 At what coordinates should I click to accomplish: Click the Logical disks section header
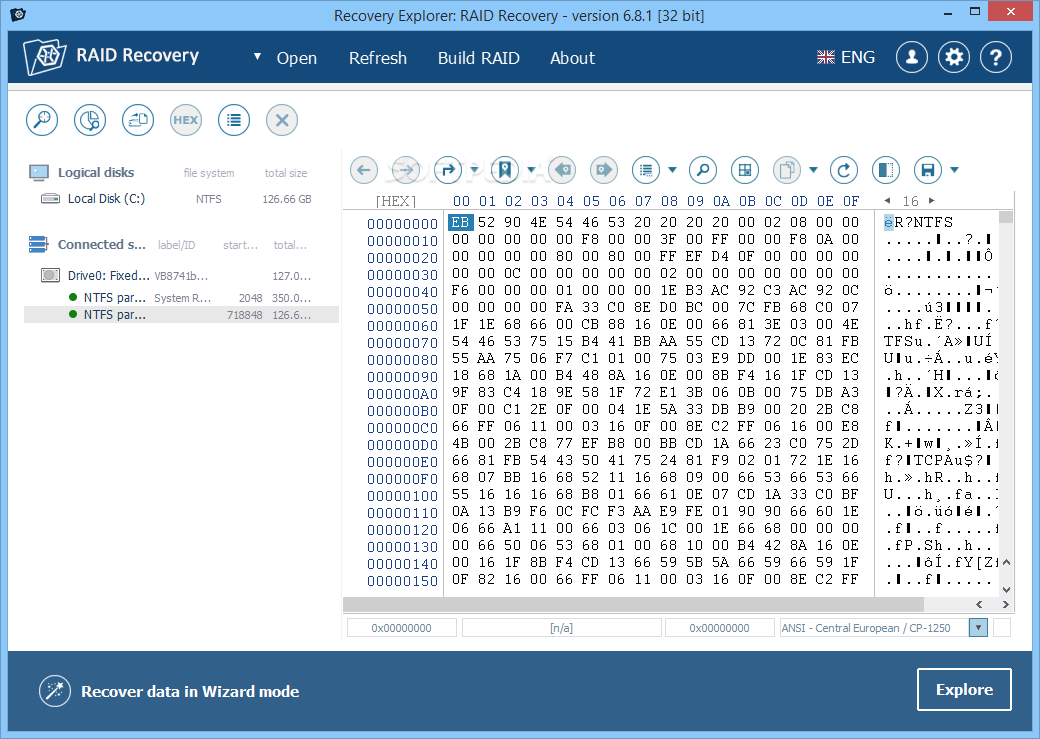(x=96, y=172)
